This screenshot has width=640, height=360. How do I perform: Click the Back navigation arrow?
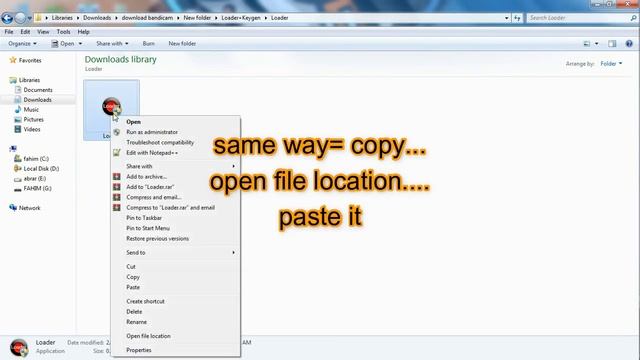(x=7, y=18)
